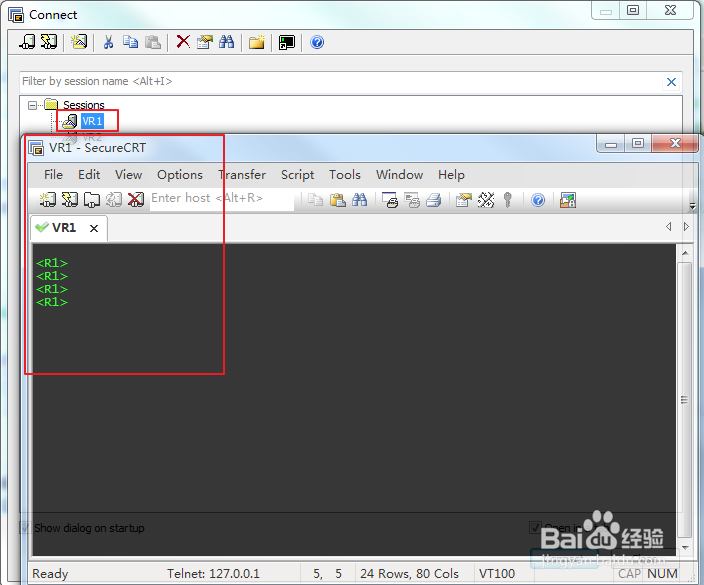Click the Connect icon in Connect dialog toolbar
The image size is (704, 585).
pyautogui.click(x=27, y=42)
